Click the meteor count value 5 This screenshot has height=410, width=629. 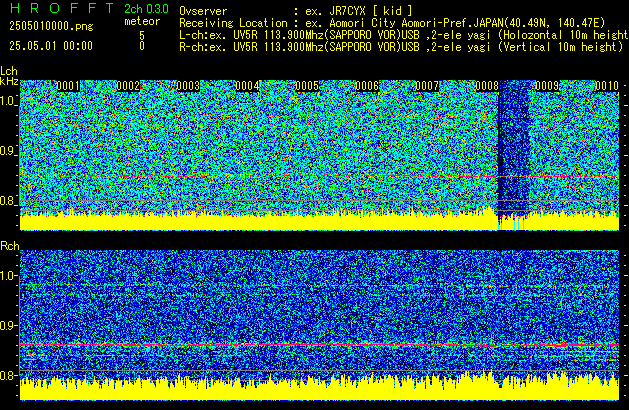coord(142,35)
